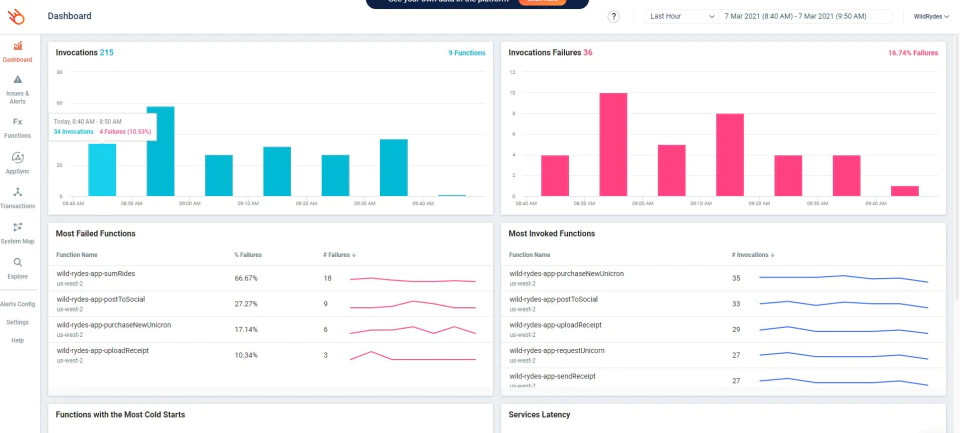The width and height of the screenshot is (960, 433).
Task: Click the date range field 7 Mar 2021
Action: pos(805,17)
